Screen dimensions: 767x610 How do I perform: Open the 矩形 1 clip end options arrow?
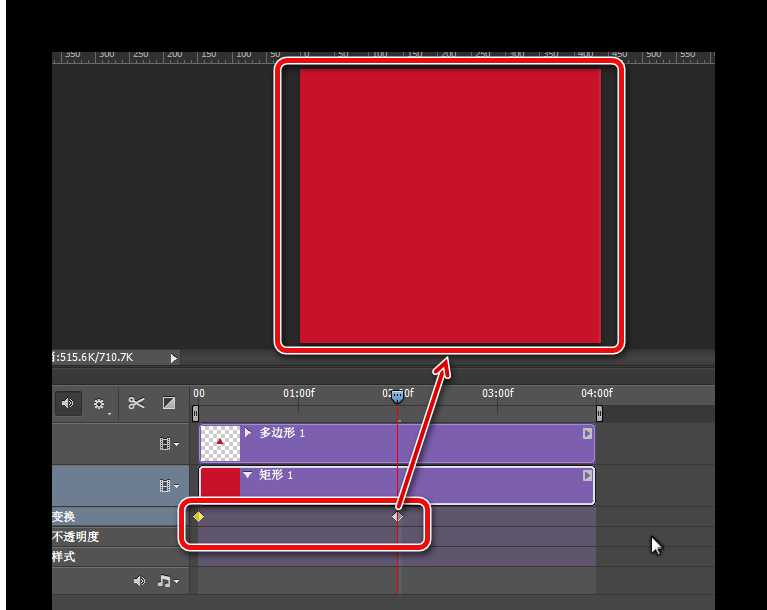(x=587, y=476)
